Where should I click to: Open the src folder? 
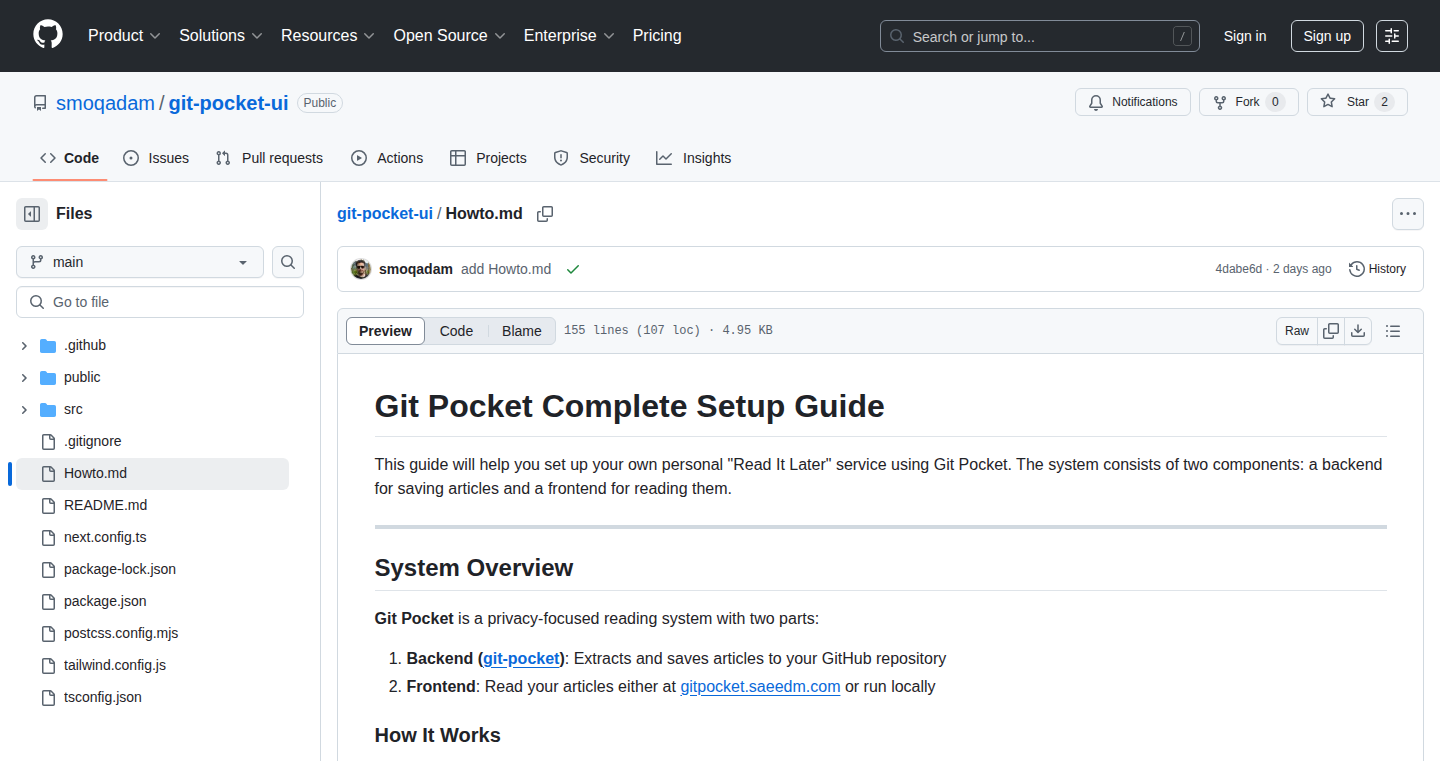click(x=73, y=409)
